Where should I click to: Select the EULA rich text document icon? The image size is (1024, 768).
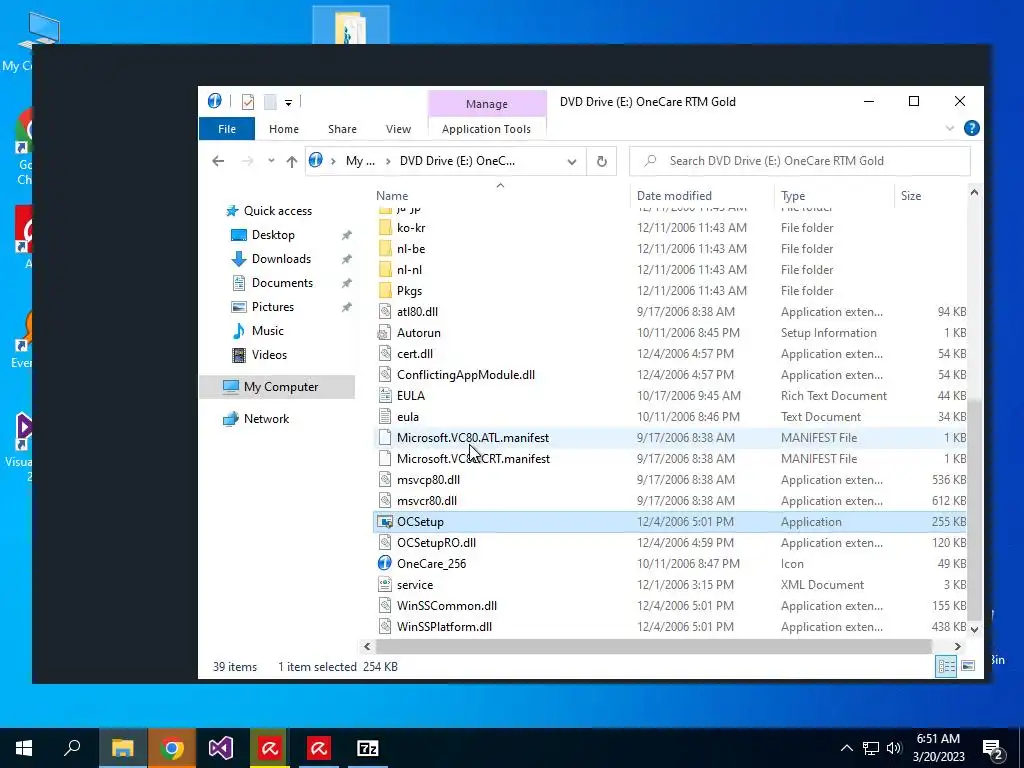point(385,396)
